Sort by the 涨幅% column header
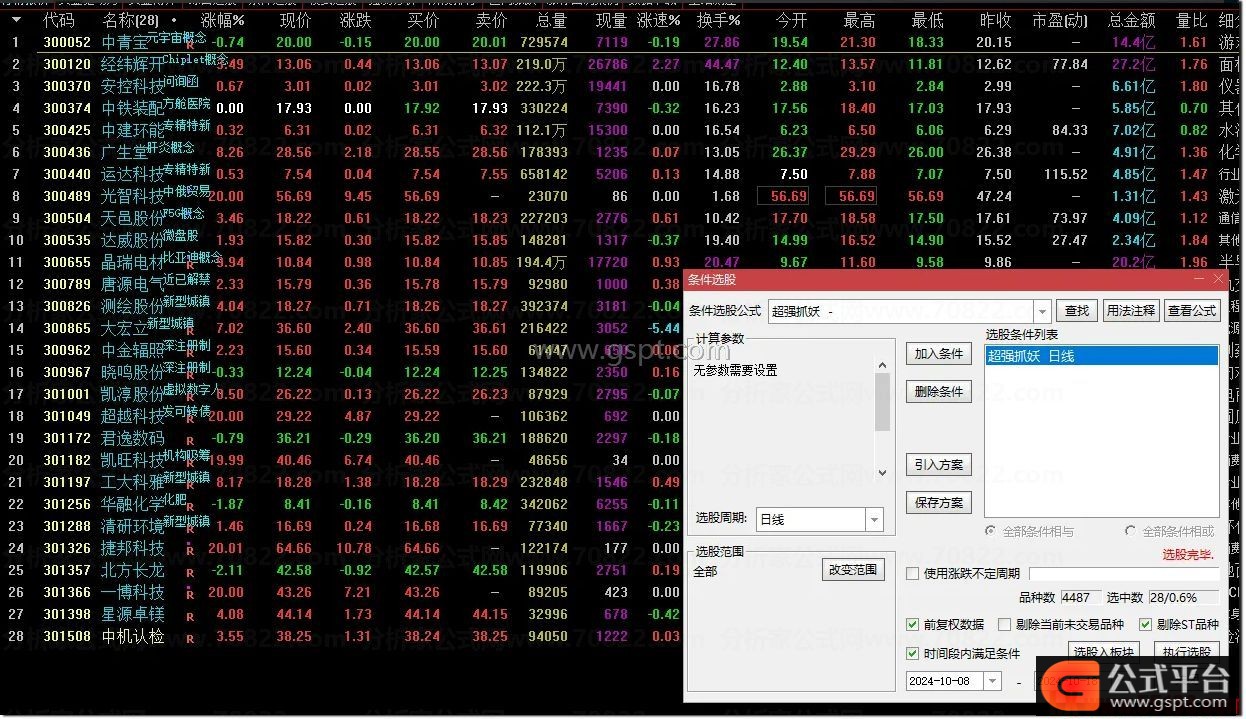Image resolution: width=1246 pixels, height=719 pixels. click(x=222, y=20)
